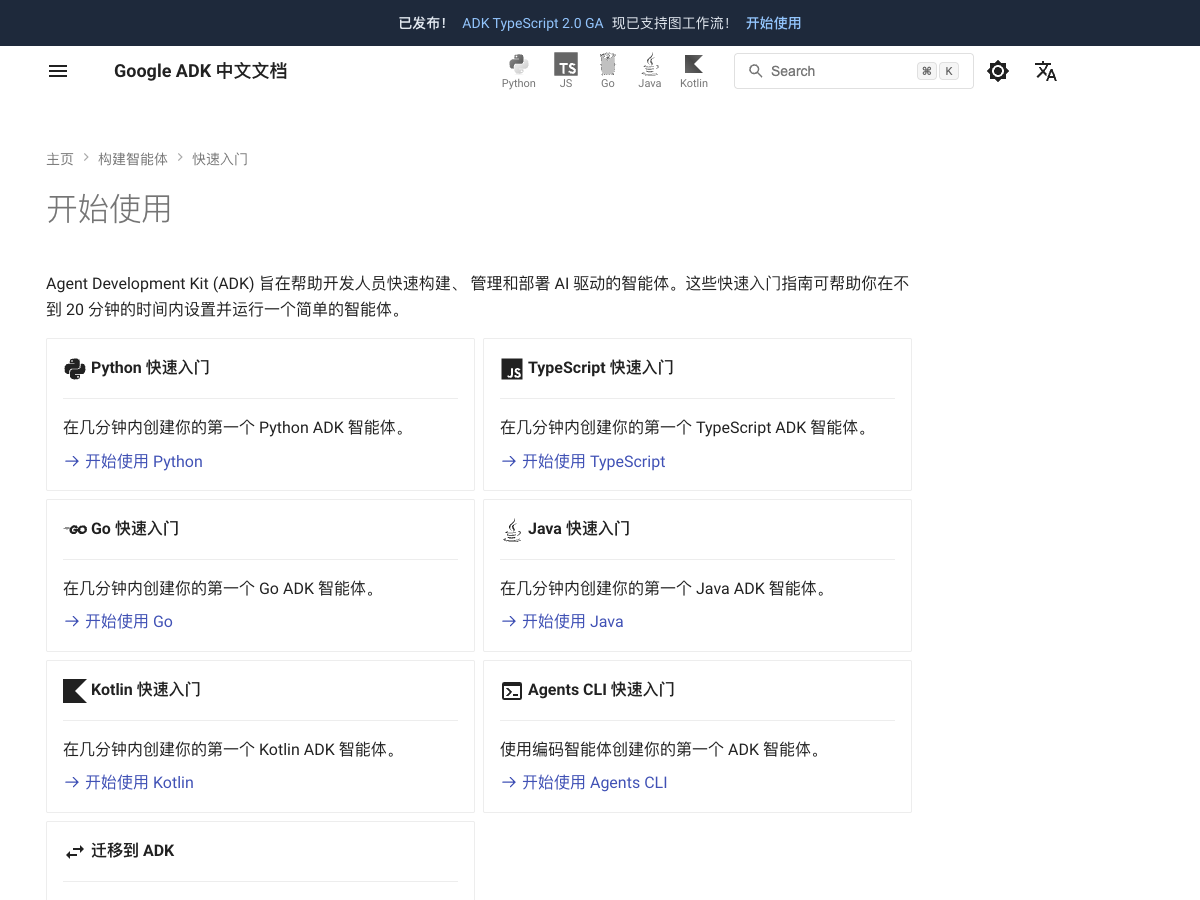Select the Kotlin language icon in header

coord(693,71)
